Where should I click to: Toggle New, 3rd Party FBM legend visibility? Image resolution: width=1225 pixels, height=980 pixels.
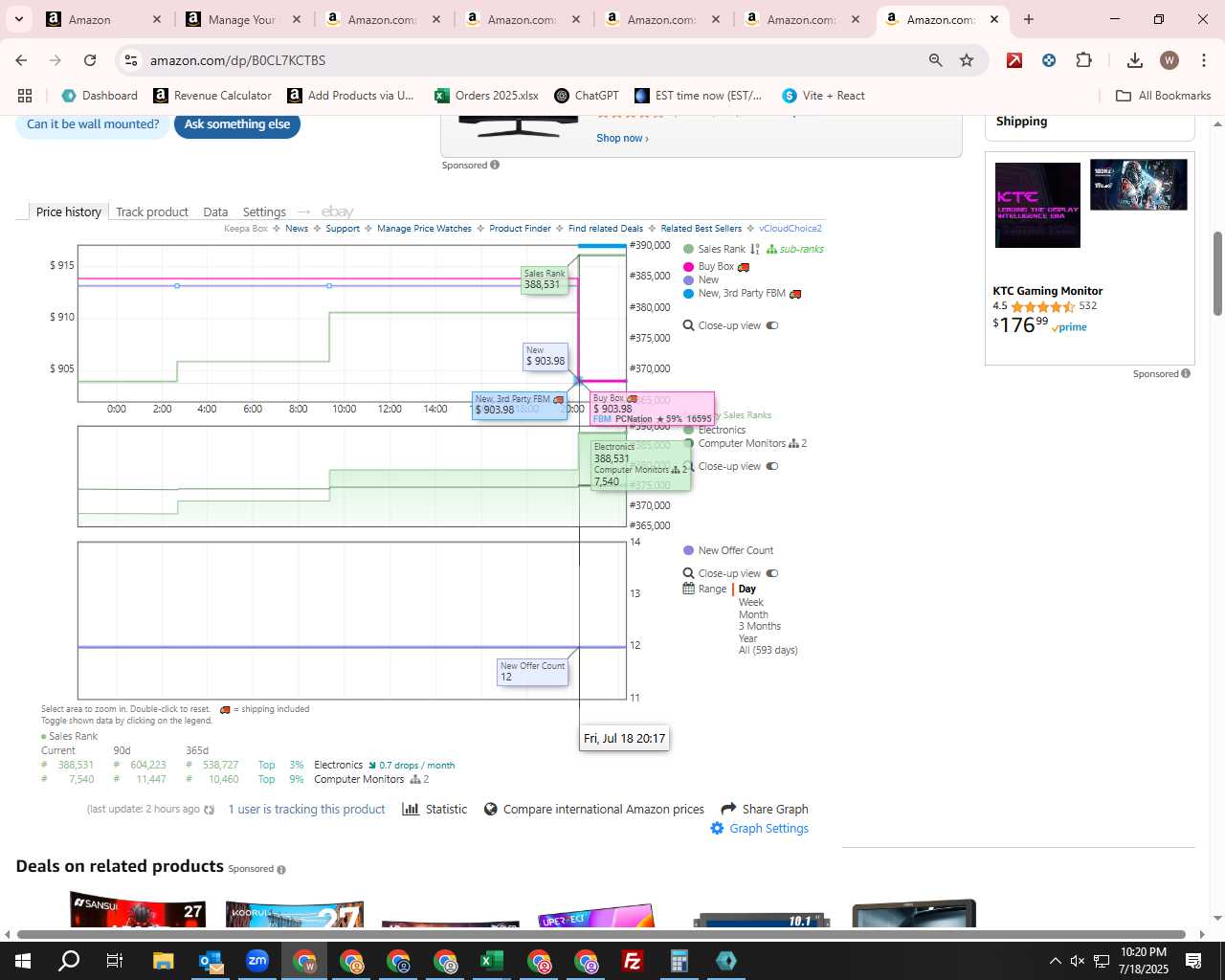742,294
